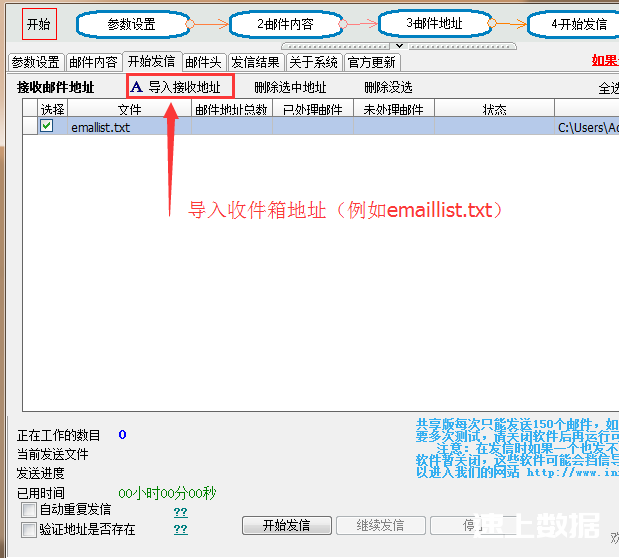This screenshot has width=619, height=558.
Task: Select the emallist.txt file name cell
Action: (129, 127)
